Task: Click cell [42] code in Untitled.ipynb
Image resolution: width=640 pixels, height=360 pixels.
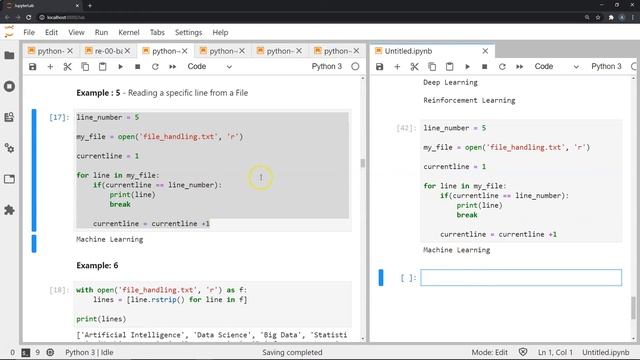Action: point(521,181)
